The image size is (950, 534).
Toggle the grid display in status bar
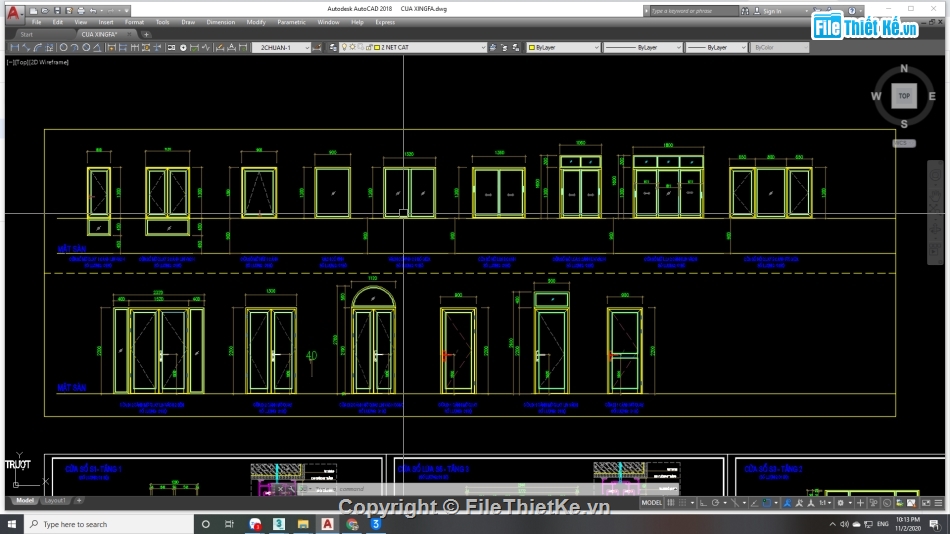(671, 502)
